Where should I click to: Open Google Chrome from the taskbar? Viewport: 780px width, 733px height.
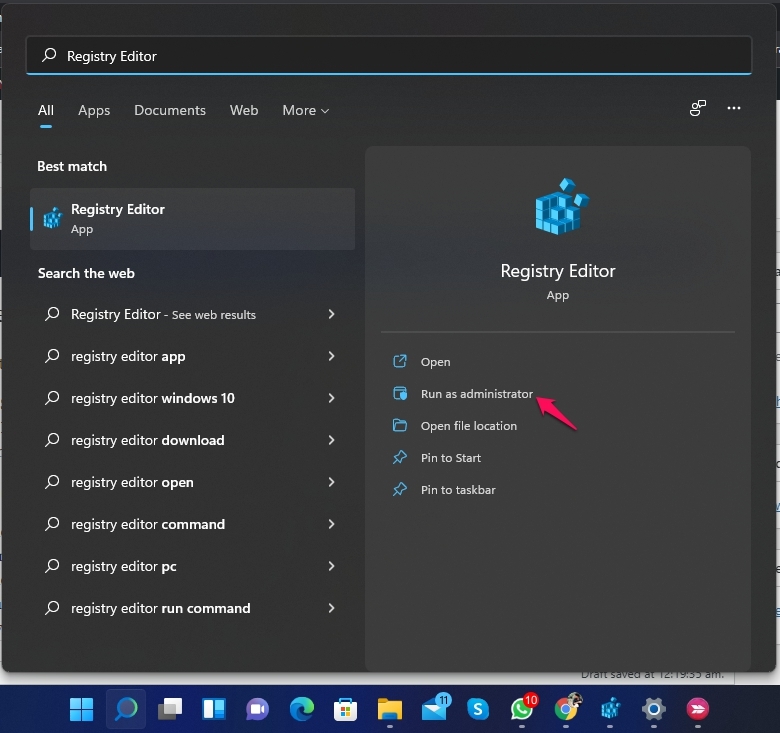567,707
